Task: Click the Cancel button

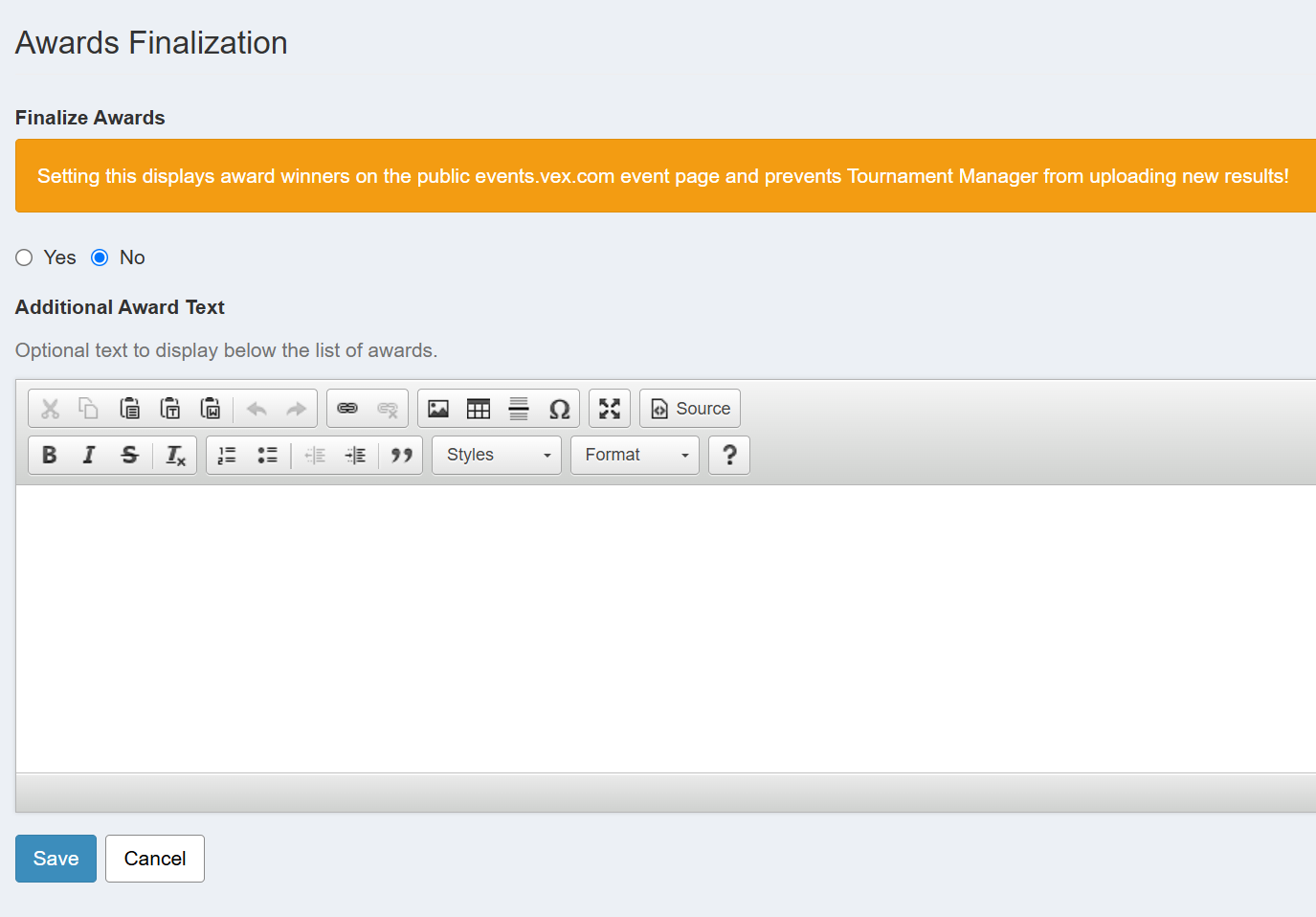Action: point(155,859)
